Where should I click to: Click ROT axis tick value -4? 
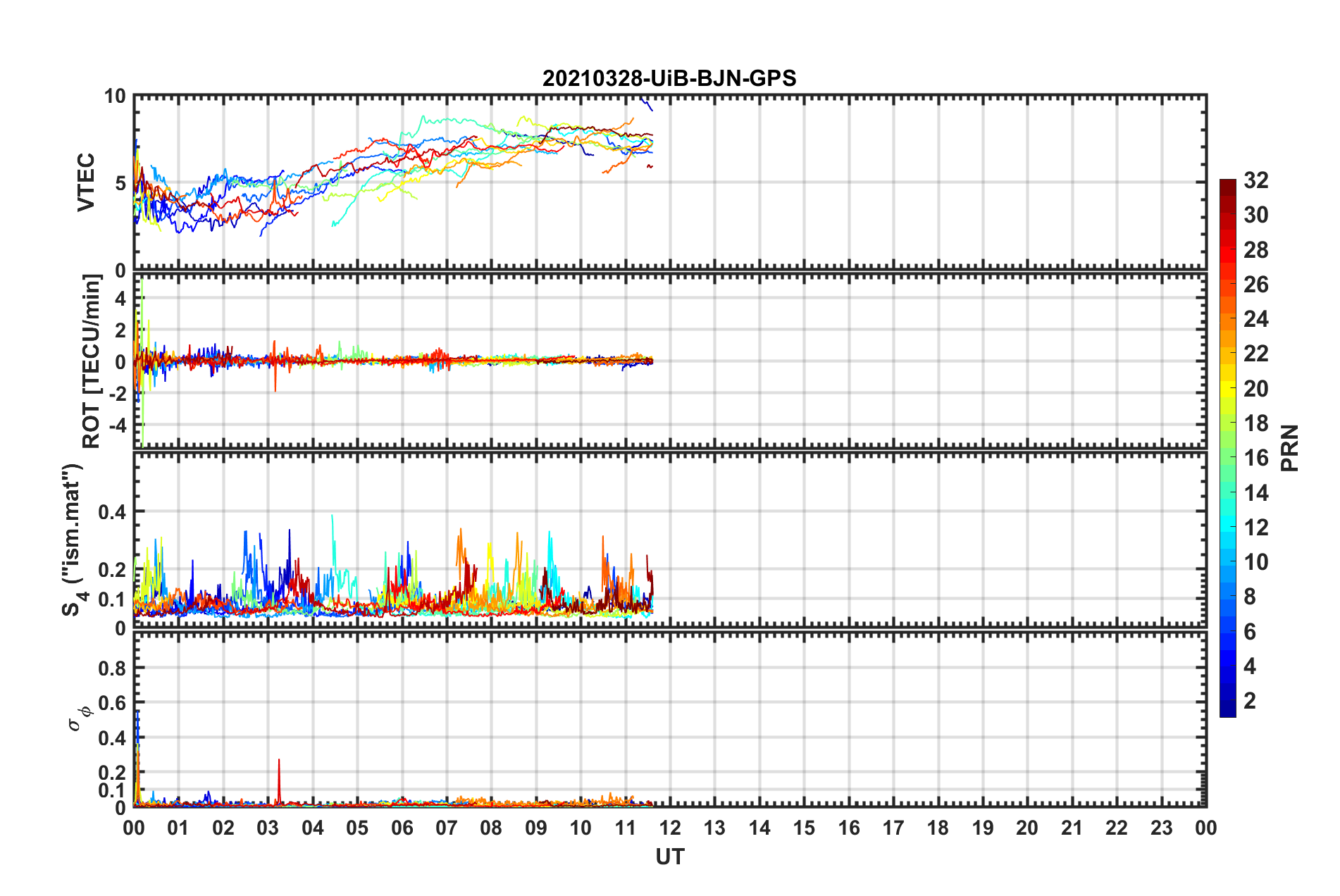click(x=117, y=425)
